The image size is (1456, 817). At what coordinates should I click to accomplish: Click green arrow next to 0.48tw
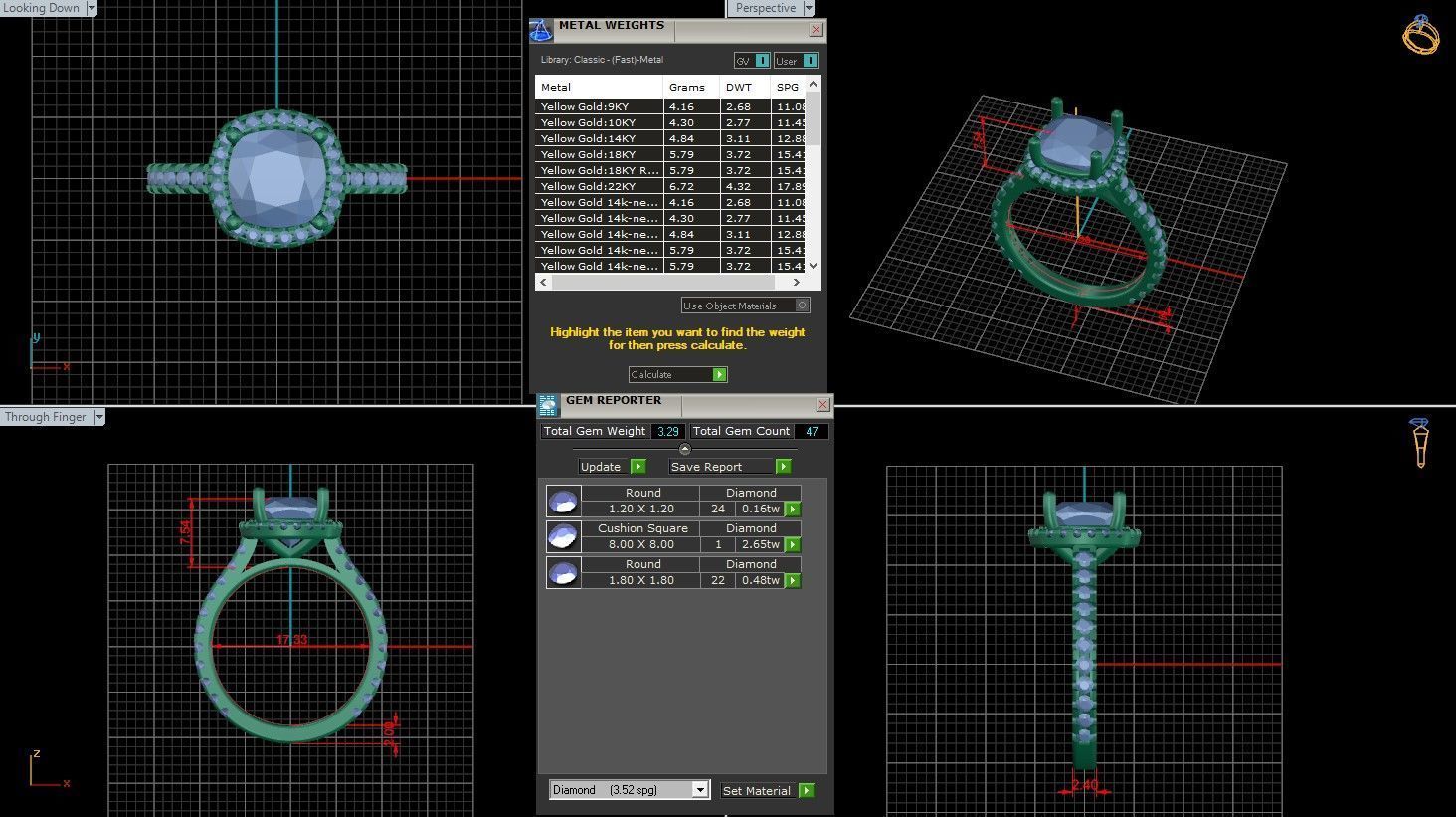[793, 580]
